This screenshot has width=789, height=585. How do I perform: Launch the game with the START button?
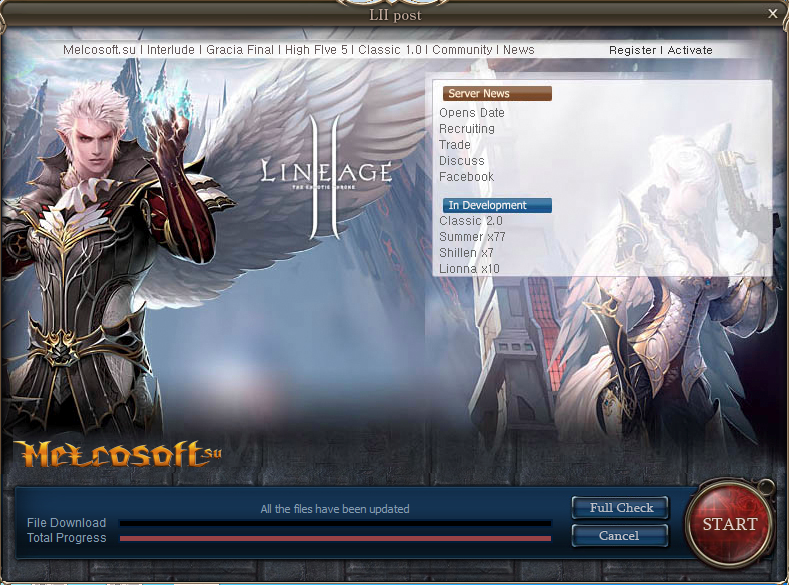[729, 525]
